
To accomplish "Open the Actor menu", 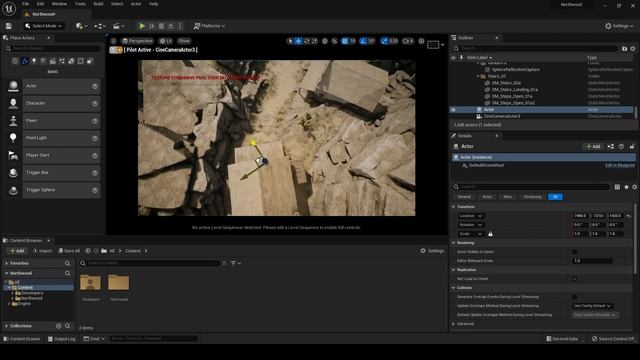I will [x=136, y=4].
